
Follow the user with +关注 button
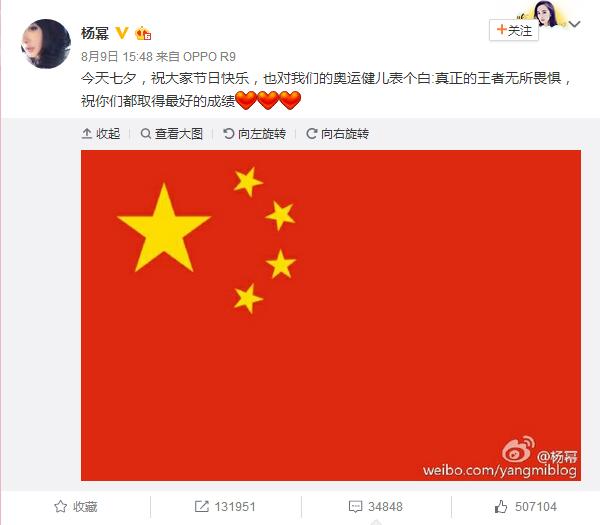click(514, 30)
